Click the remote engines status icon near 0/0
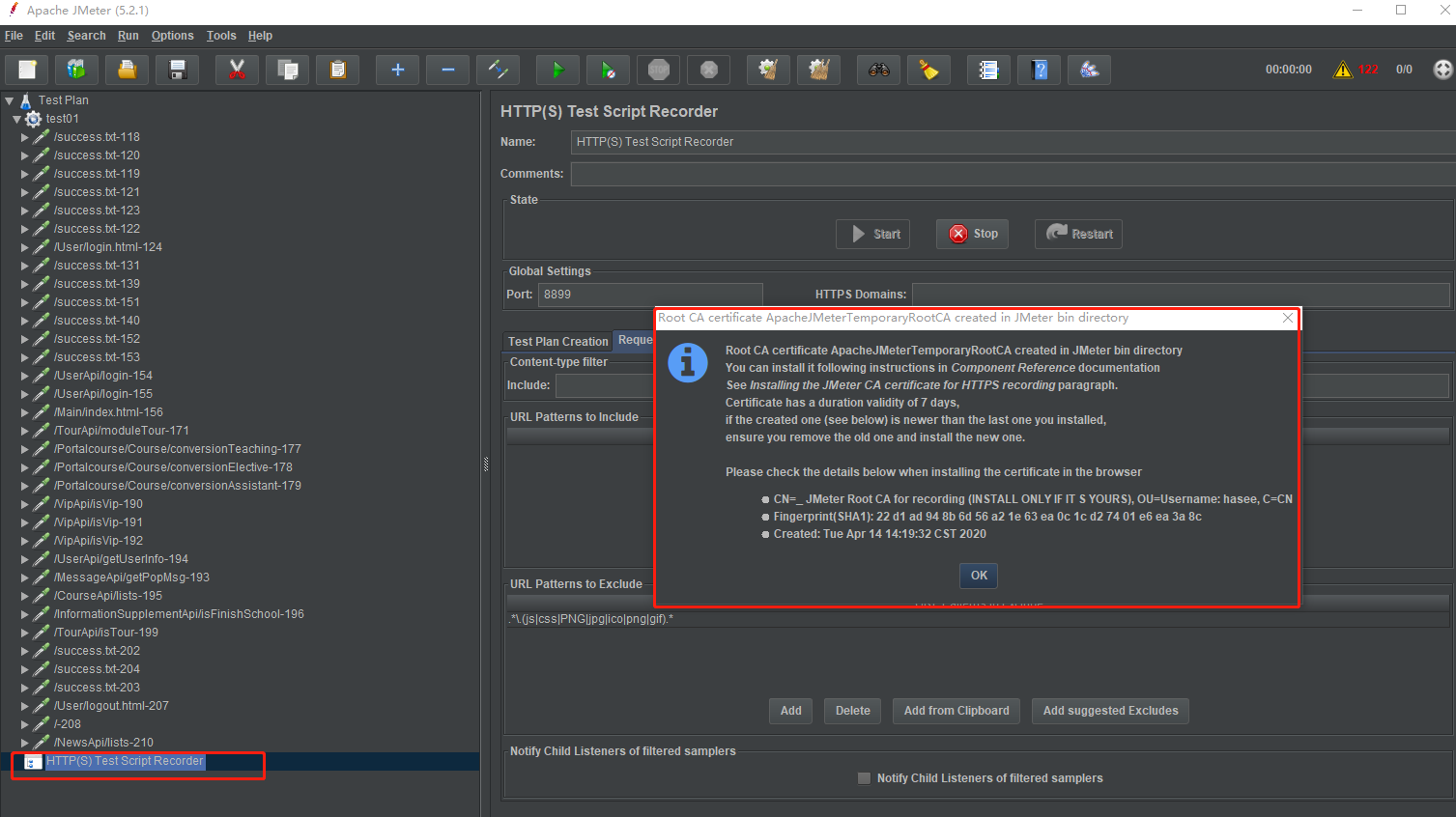 [1442, 70]
